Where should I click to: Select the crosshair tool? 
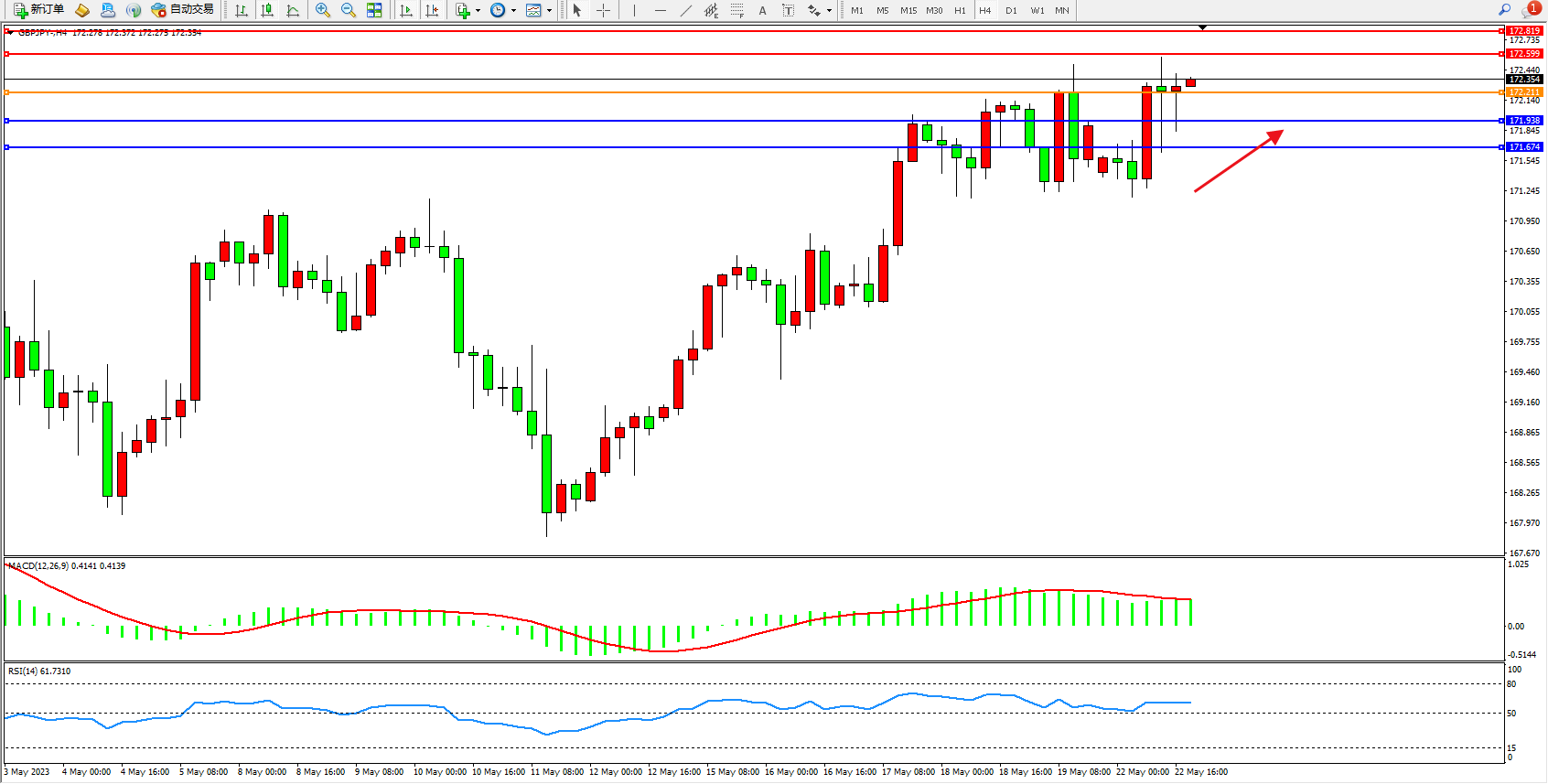(603, 10)
